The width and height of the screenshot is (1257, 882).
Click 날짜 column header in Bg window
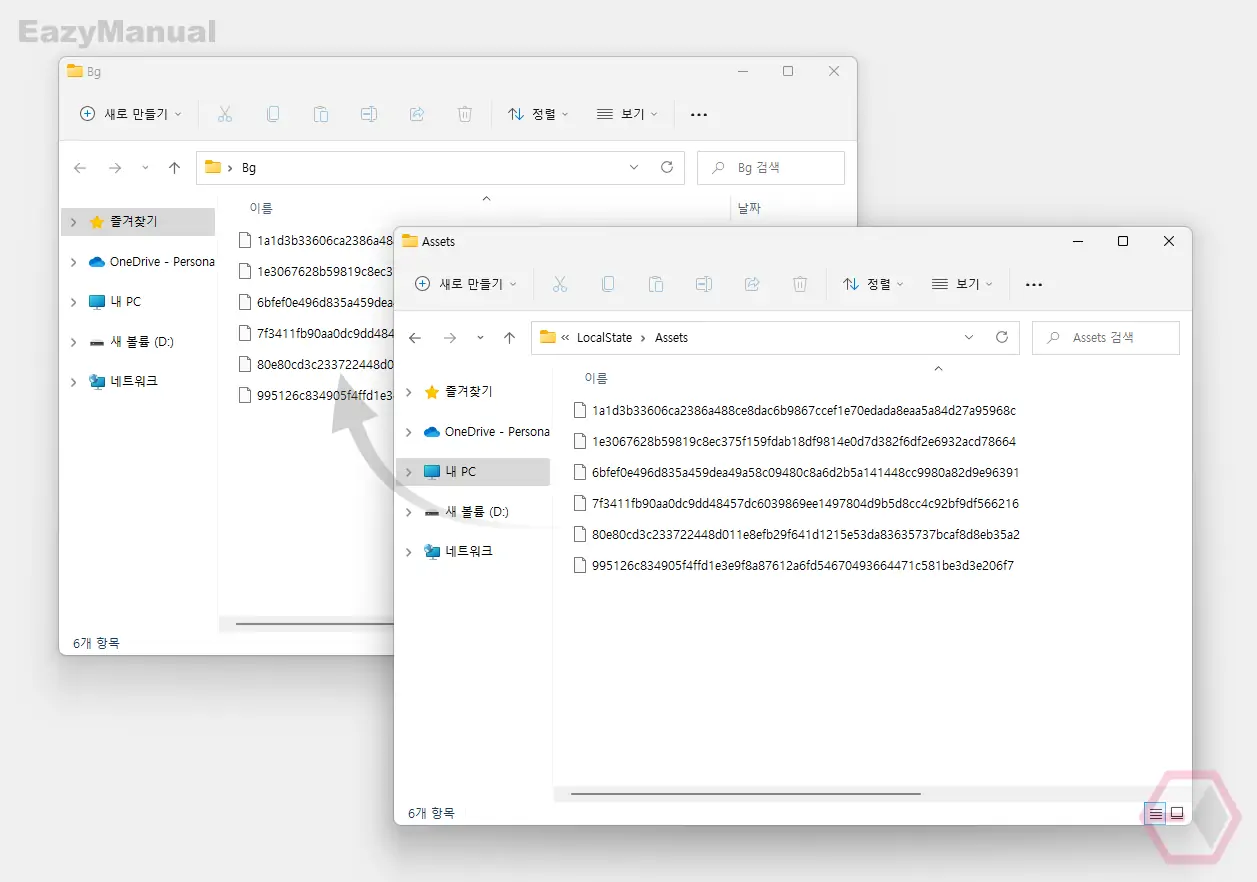point(749,208)
